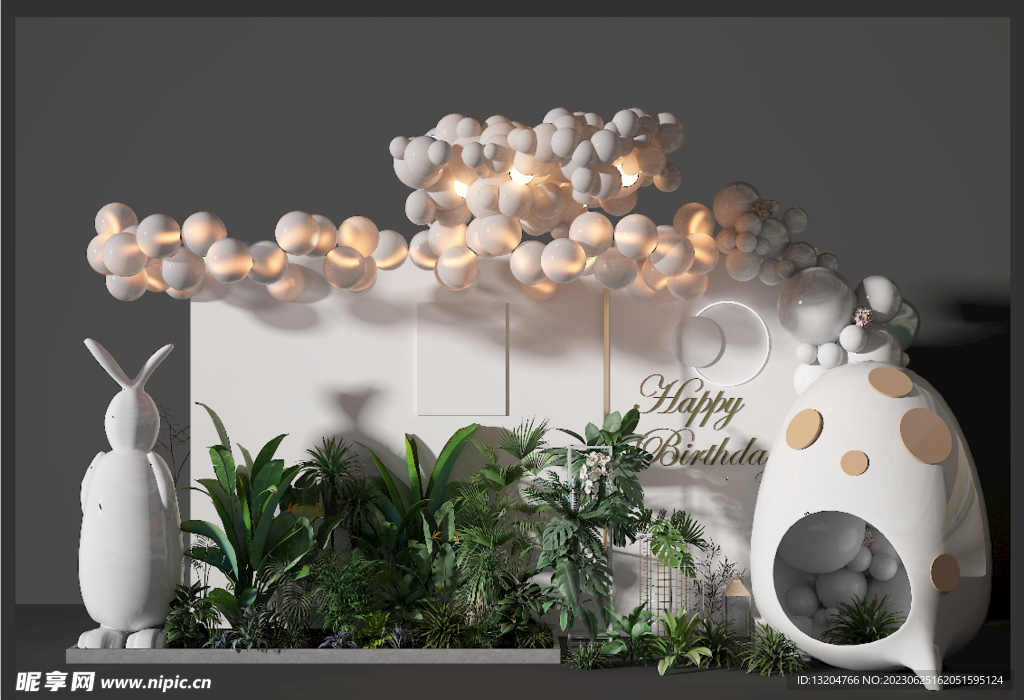Click the gold 'Happy' script lettering
Screen dimensions: 1024x700
[692, 400]
